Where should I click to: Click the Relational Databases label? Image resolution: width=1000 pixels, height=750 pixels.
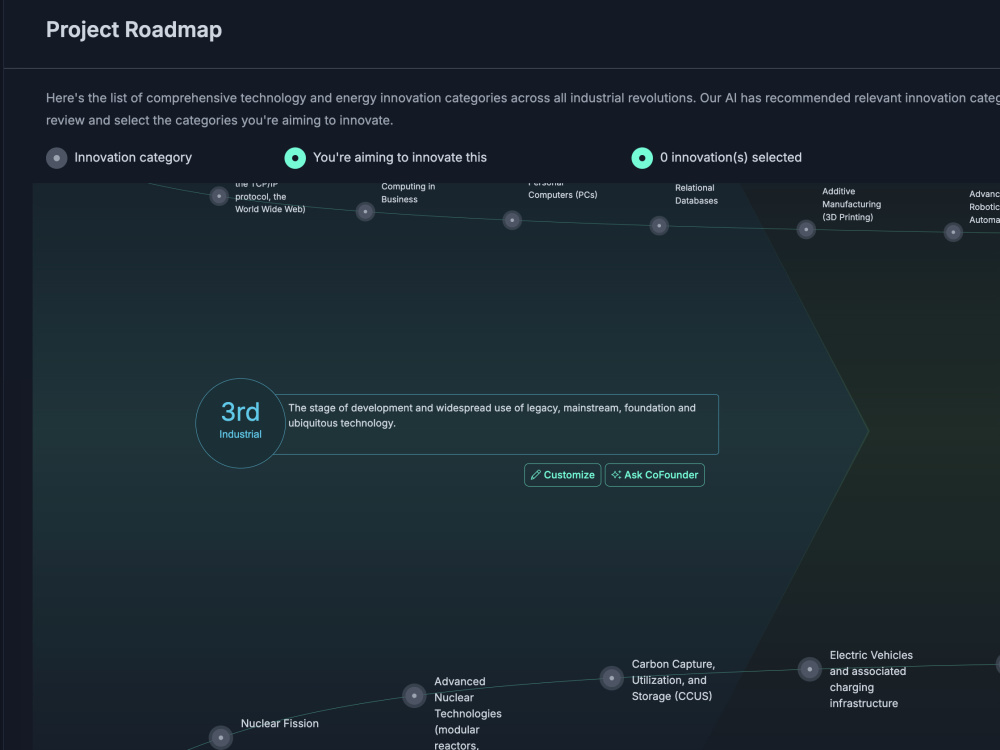(696, 194)
